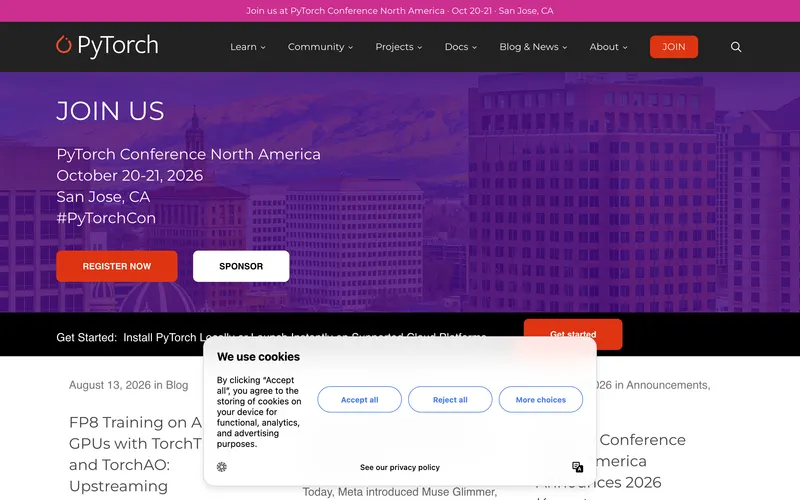
Task: Expand the Learn menu
Action: point(248,47)
